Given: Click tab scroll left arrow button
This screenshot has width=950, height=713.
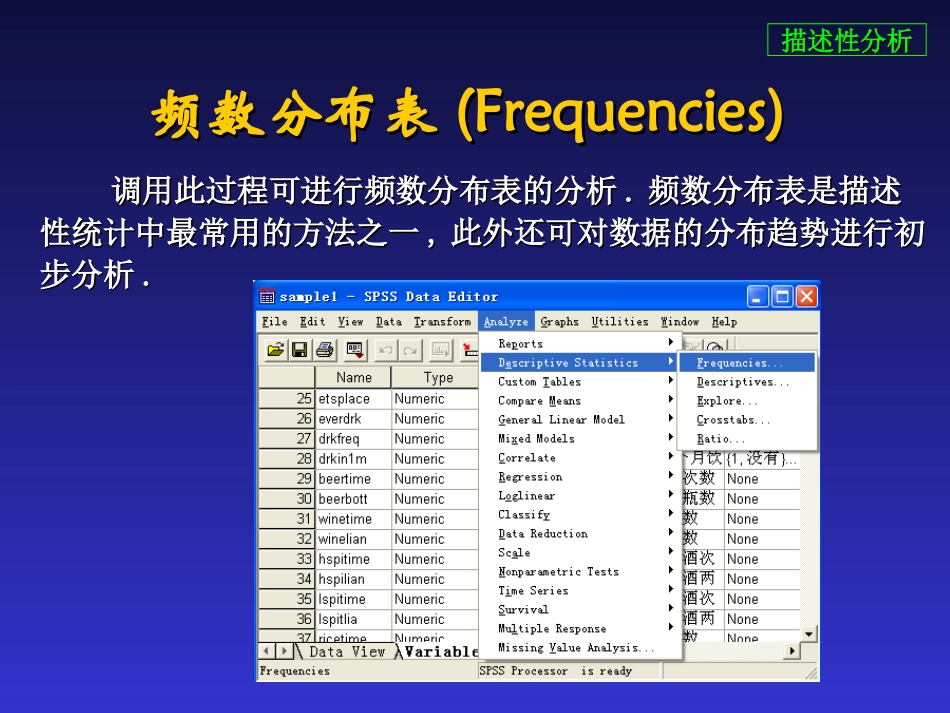Looking at the screenshot, I should tap(267, 652).
